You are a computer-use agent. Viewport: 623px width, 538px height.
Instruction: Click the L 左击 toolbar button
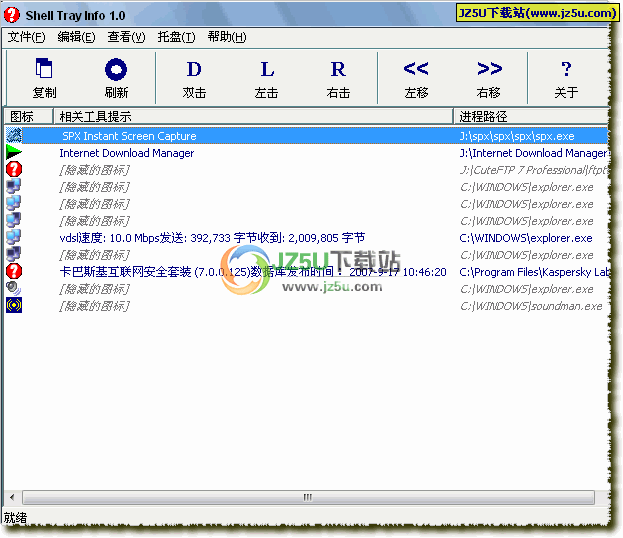[267, 78]
